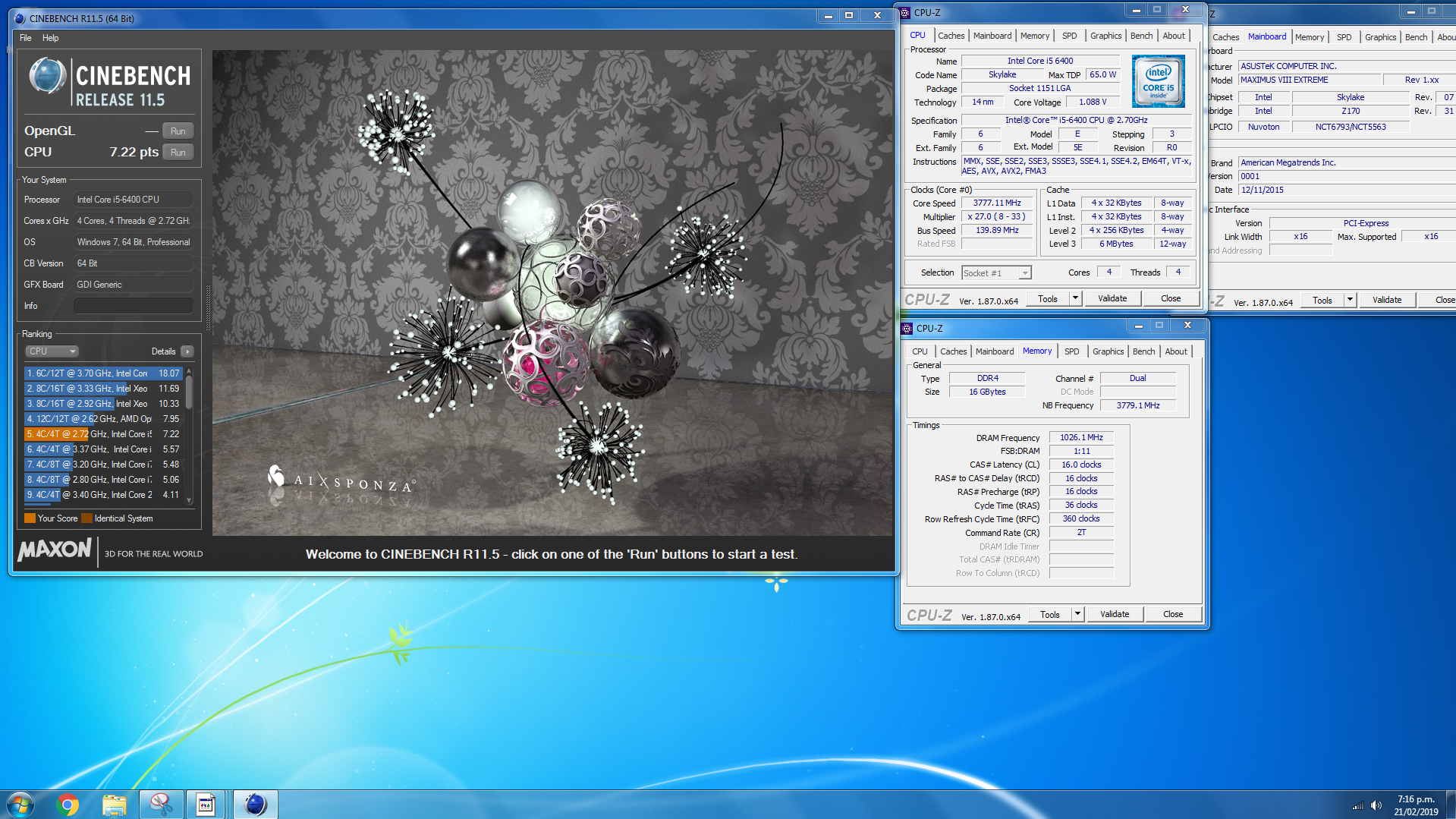Open the Memory tab in Mainboard window

[x=1309, y=37]
